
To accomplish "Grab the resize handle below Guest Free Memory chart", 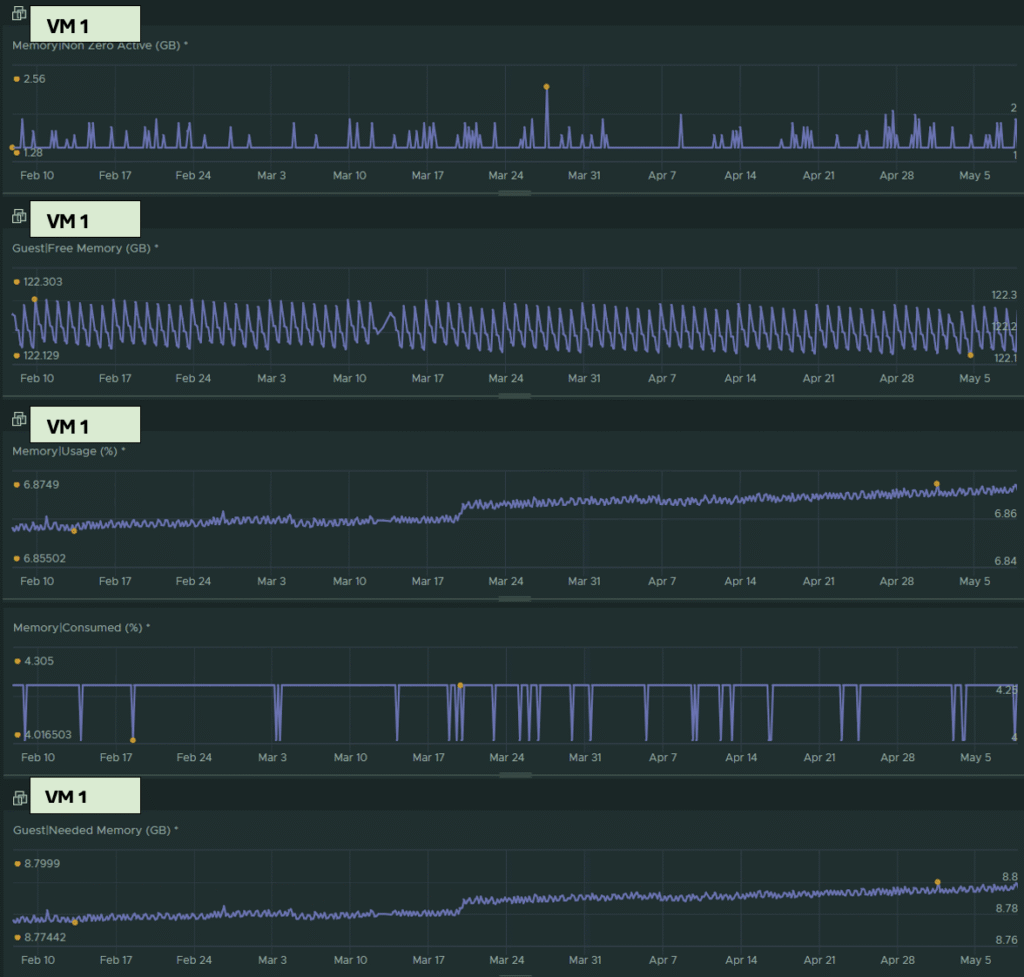I will pyautogui.click(x=515, y=396).
